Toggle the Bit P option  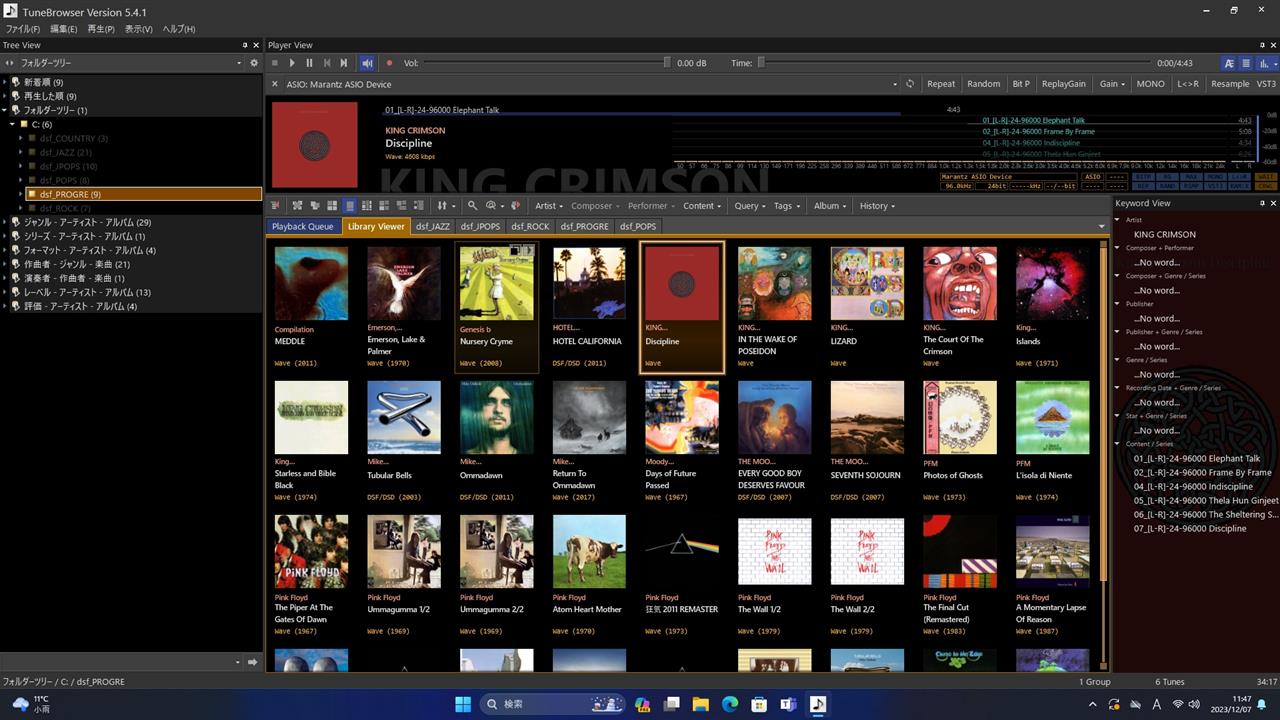pyautogui.click(x=1021, y=84)
